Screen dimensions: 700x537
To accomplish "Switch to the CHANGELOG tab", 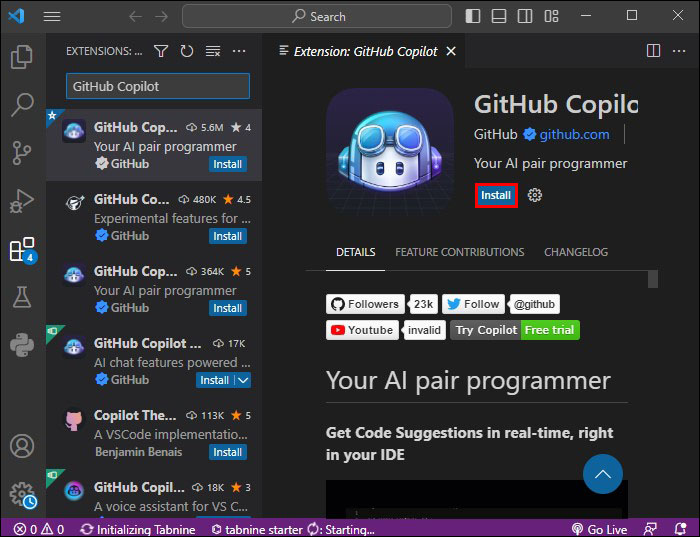I will coord(576,252).
